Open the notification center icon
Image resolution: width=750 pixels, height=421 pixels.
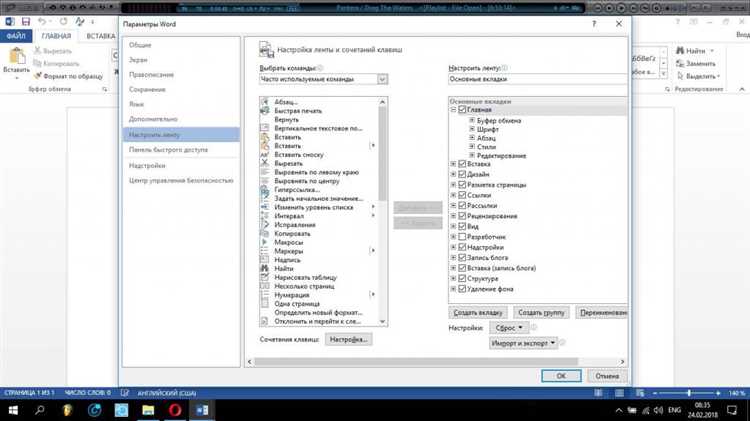[732, 410]
